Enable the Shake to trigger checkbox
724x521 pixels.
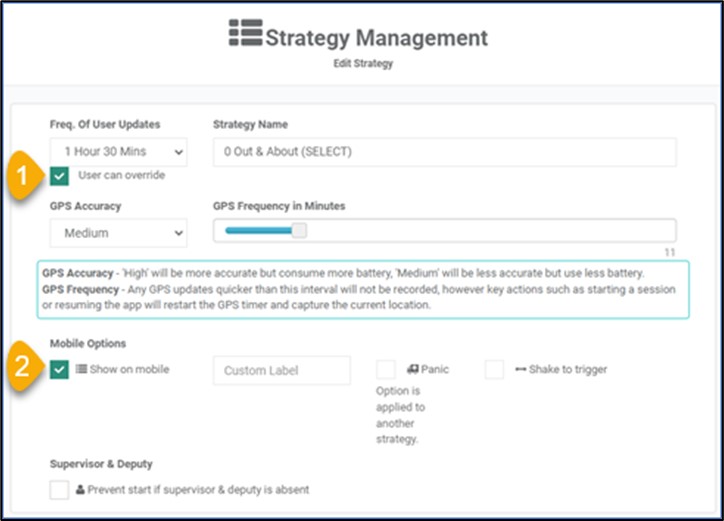coord(494,370)
